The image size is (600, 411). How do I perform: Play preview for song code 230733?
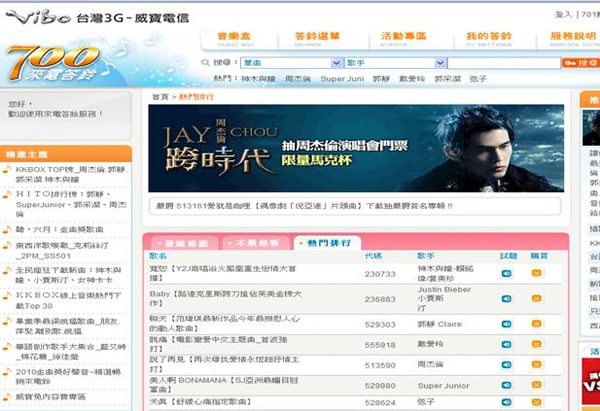coord(506,273)
